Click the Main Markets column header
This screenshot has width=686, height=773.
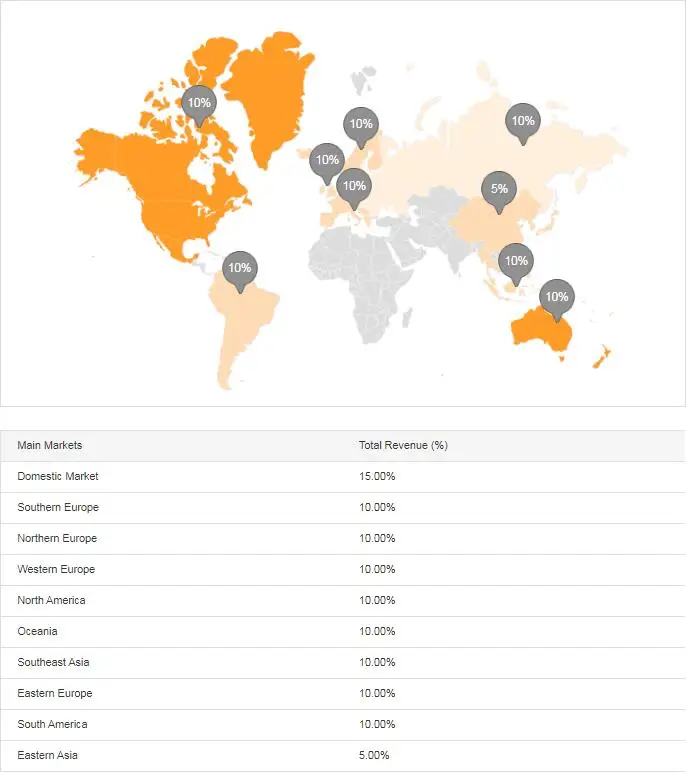pos(50,445)
